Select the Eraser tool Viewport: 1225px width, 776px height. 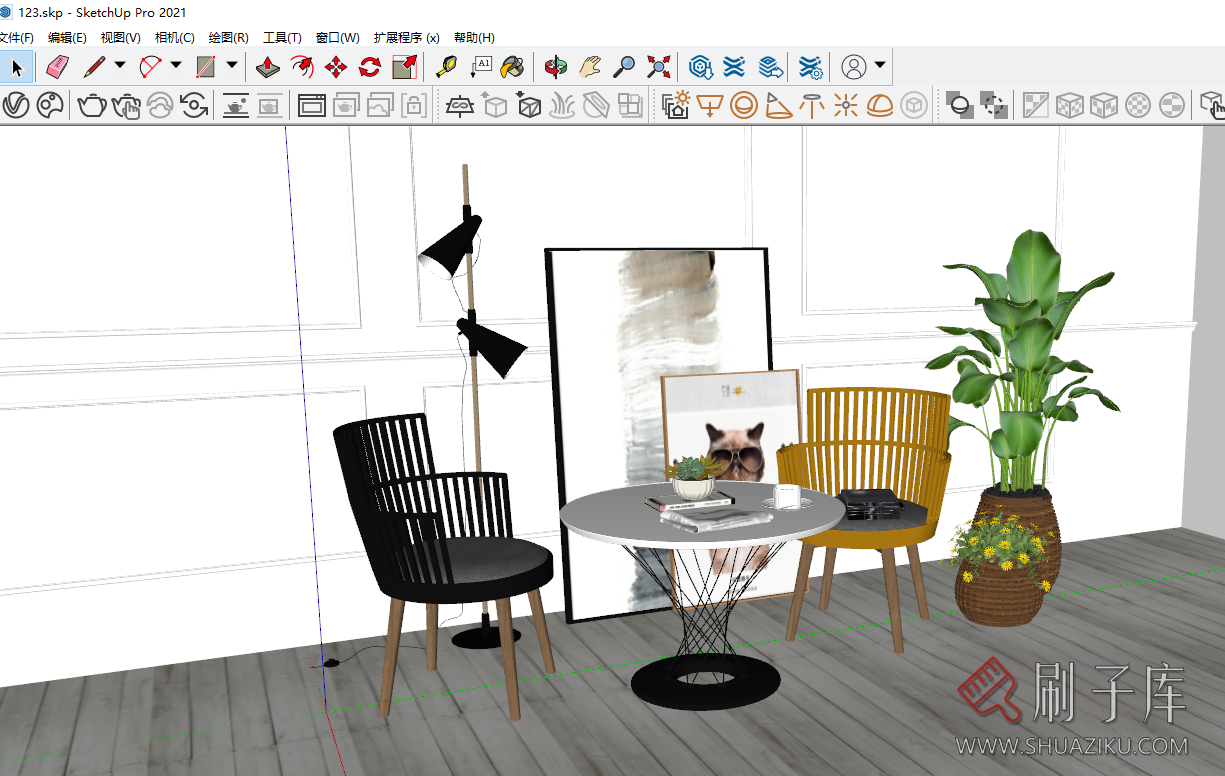click(57, 66)
